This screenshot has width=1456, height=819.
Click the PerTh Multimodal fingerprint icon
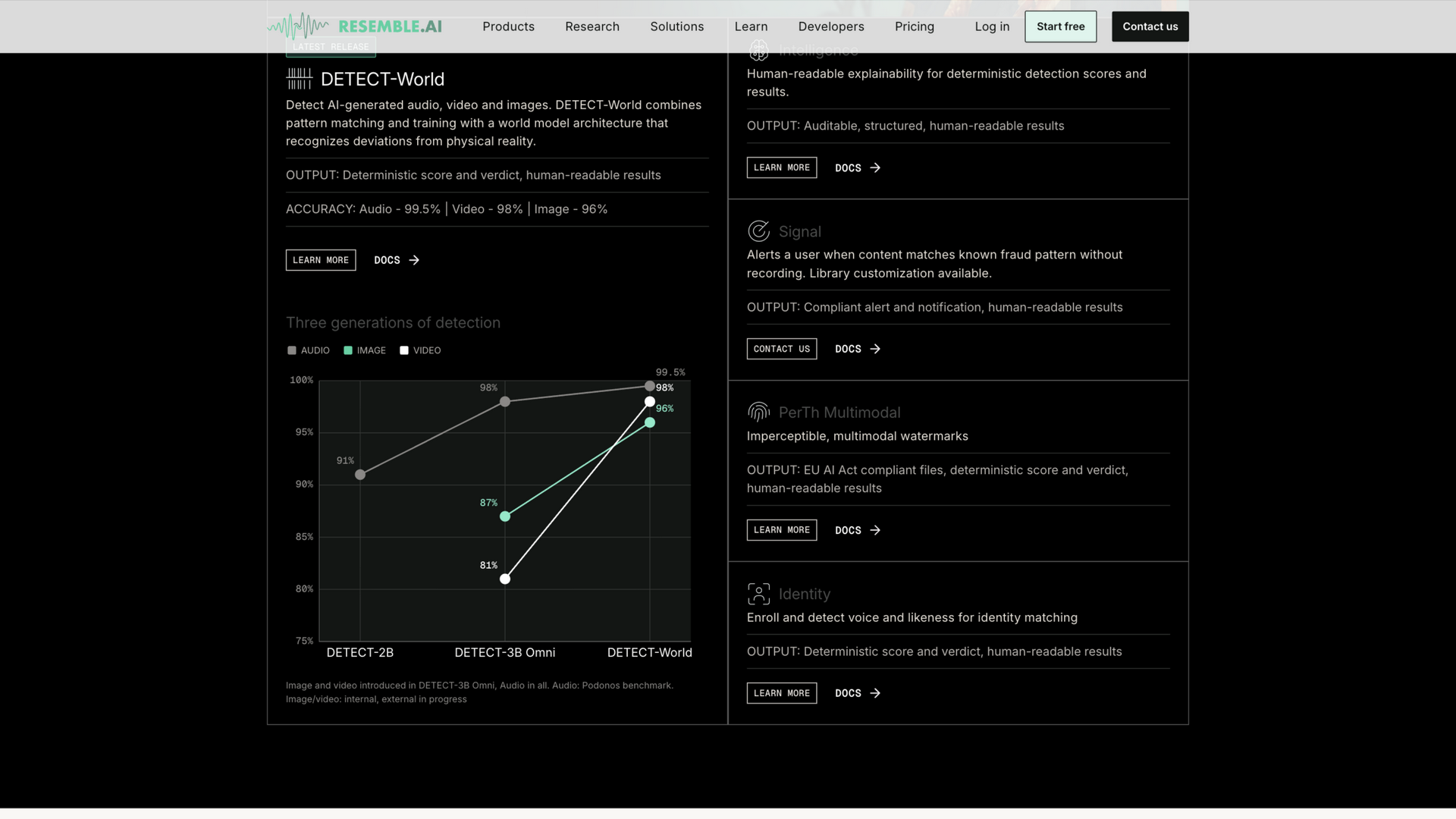pyautogui.click(x=758, y=413)
